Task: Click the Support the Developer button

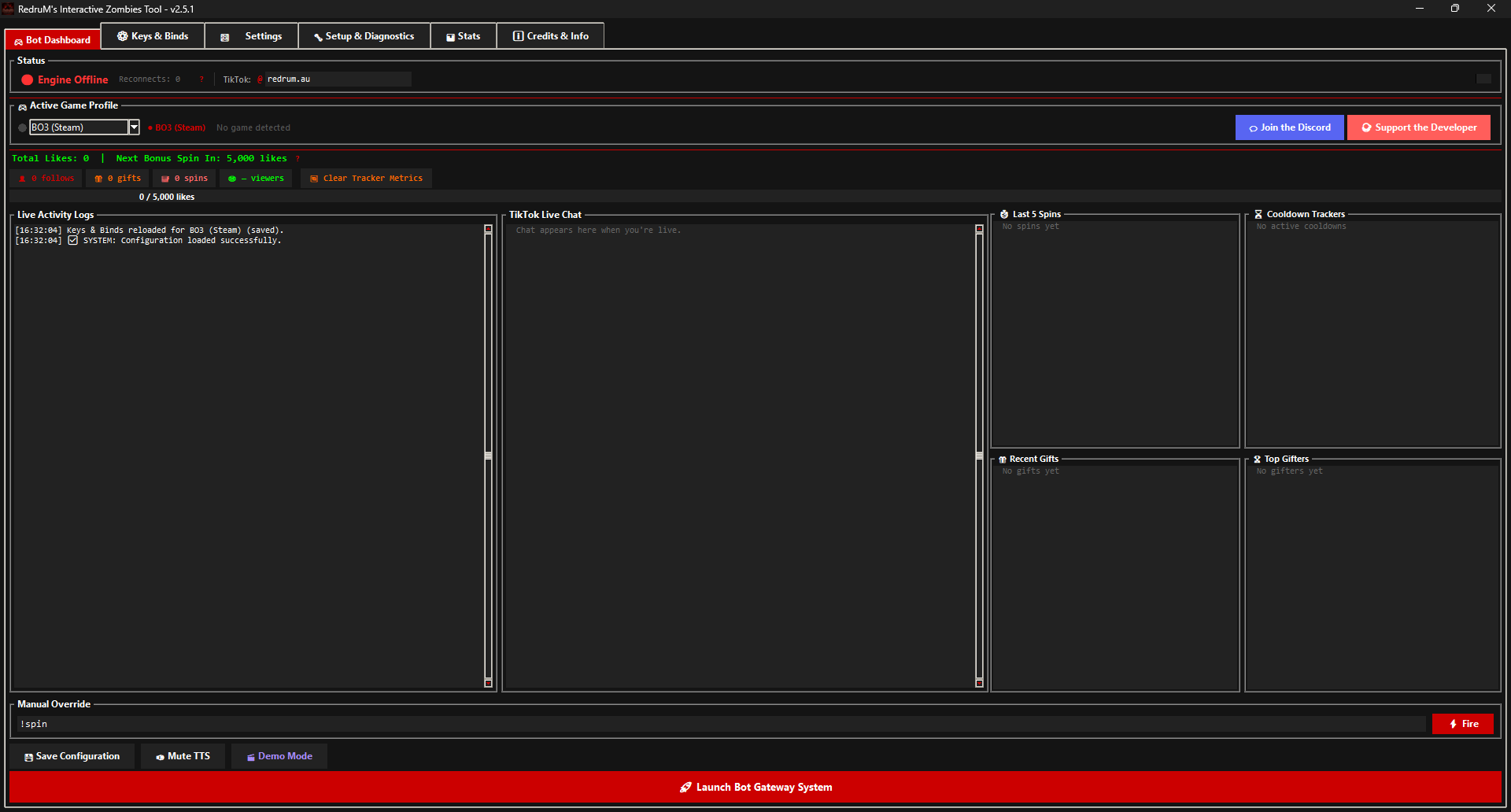Action: 1418,127
